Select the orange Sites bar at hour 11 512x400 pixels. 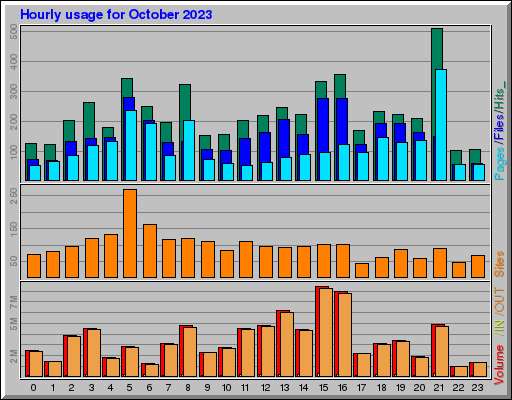[246, 259]
